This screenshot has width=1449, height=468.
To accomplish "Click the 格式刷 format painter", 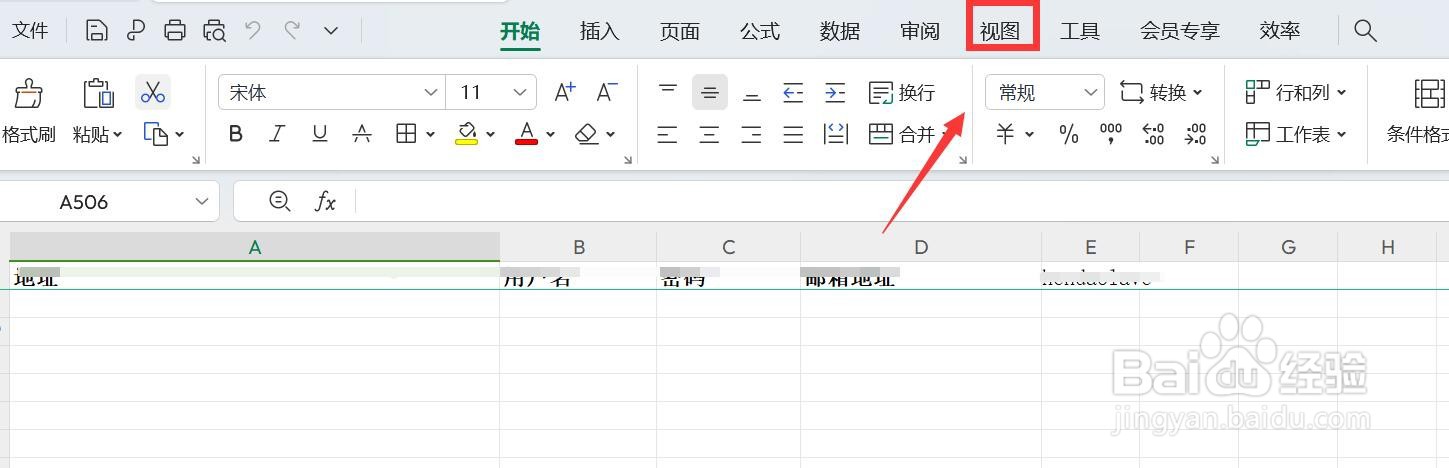I will [x=28, y=111].
